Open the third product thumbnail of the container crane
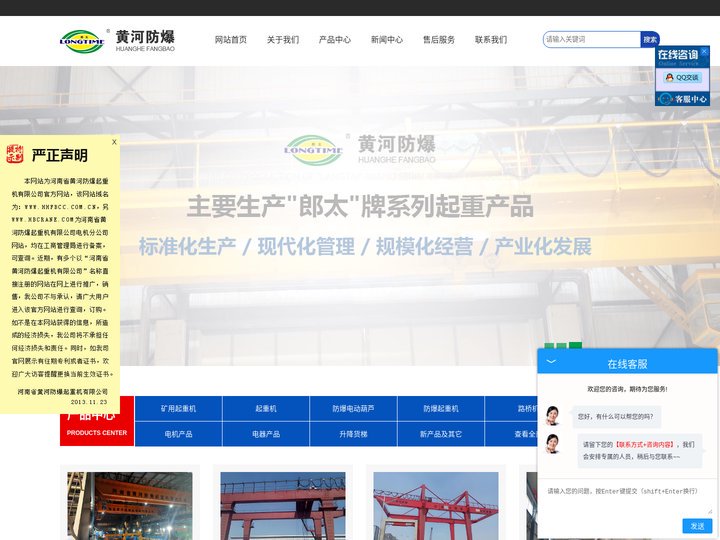720x540 pixels. point(436,506)
